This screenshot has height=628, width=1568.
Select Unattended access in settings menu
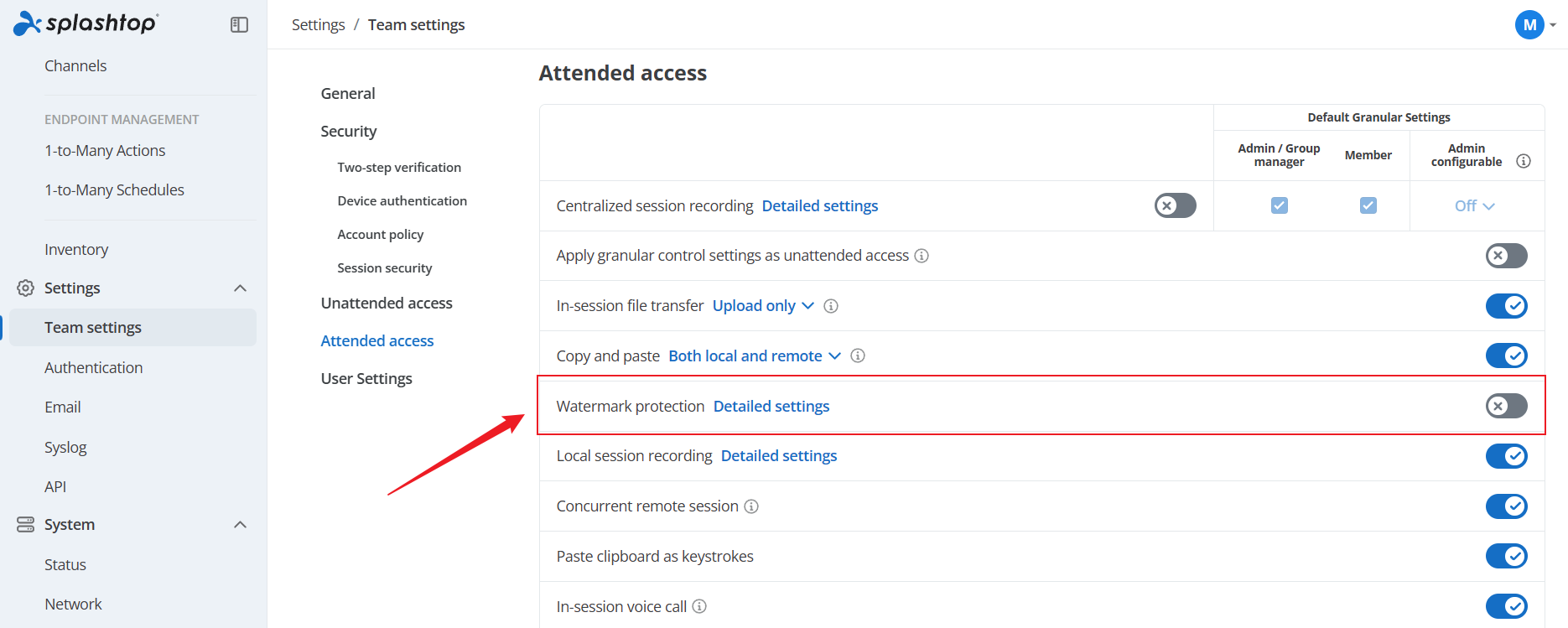tap(387, 303)
